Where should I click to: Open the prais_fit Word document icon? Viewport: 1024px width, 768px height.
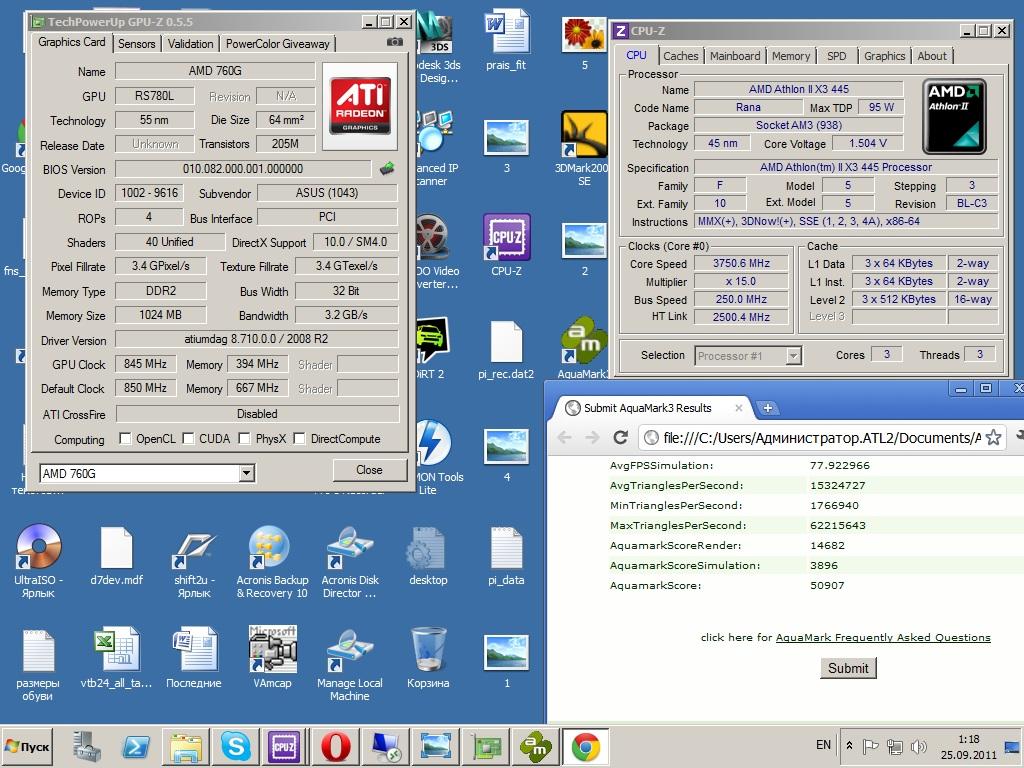click(x=506, y=31)
